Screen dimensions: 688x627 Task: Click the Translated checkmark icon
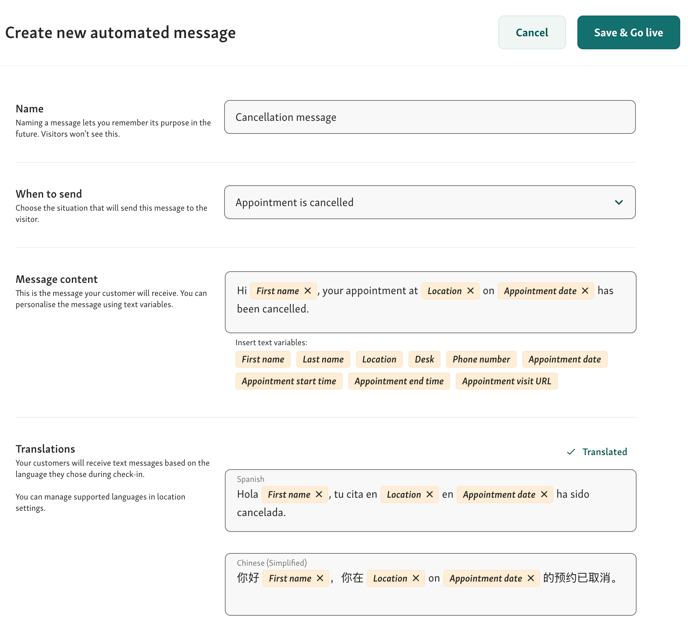tap(571, 452)
